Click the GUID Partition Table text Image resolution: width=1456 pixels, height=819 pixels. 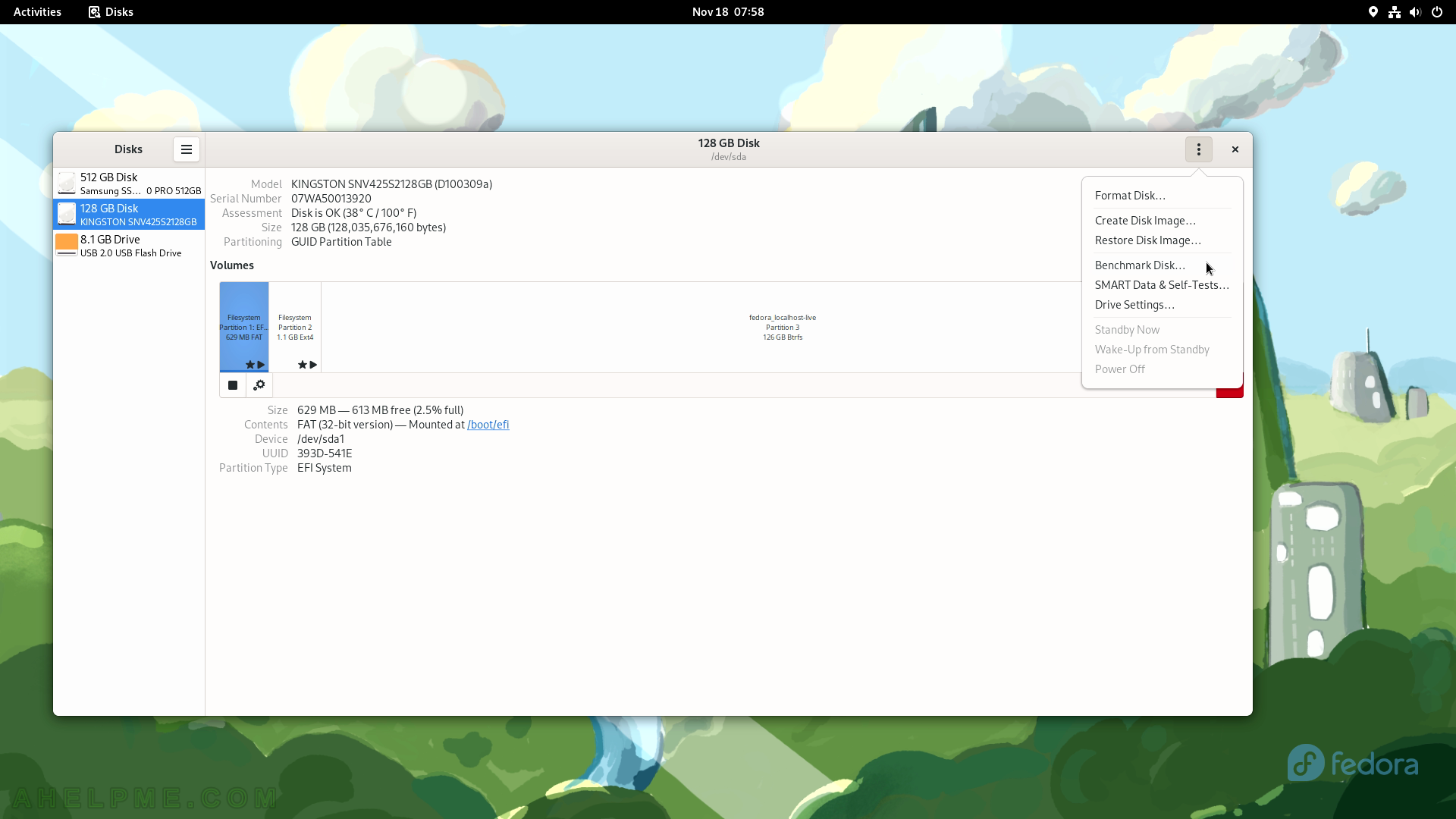pos(341,242)
